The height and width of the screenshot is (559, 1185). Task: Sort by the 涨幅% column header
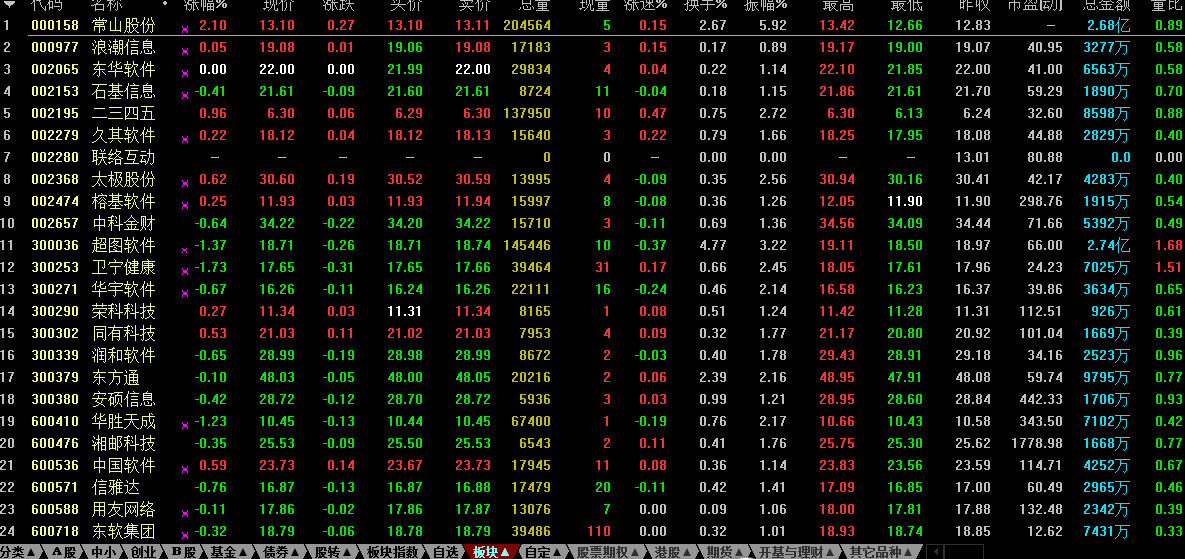[205, 5]
